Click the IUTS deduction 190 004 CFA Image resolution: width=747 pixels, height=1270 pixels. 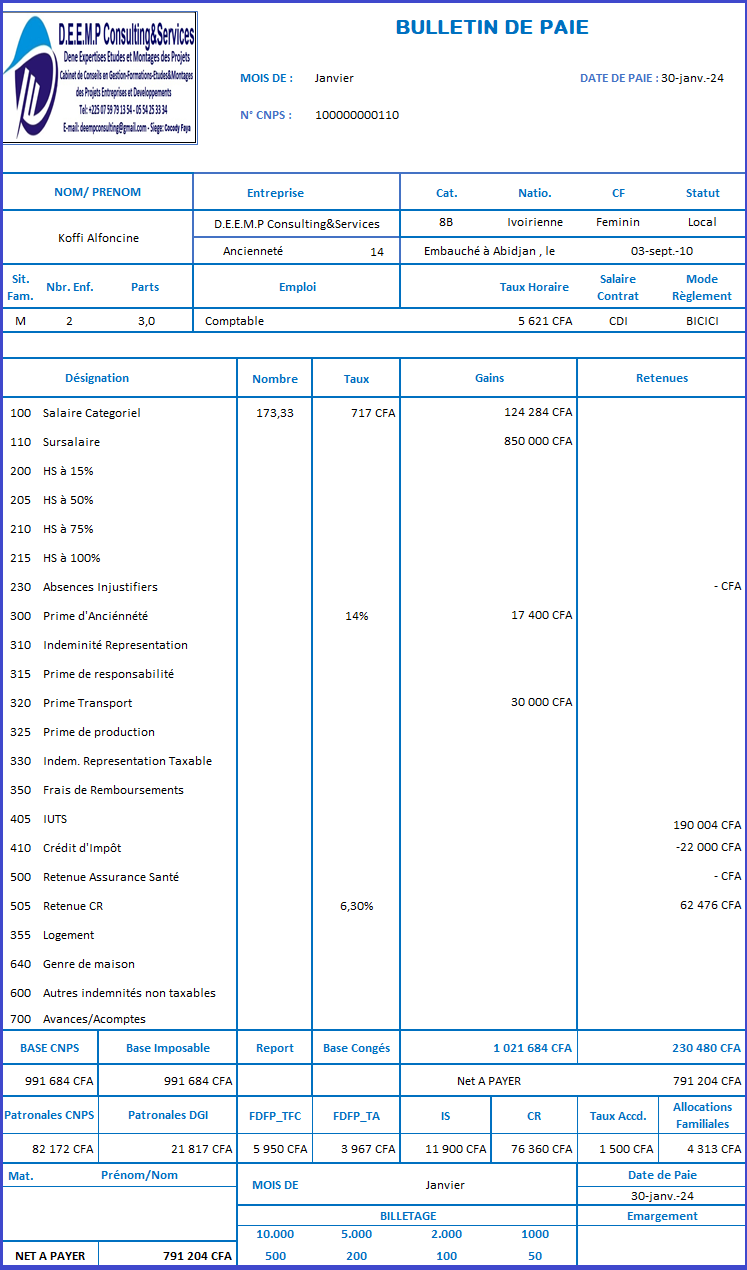[707, 825]
